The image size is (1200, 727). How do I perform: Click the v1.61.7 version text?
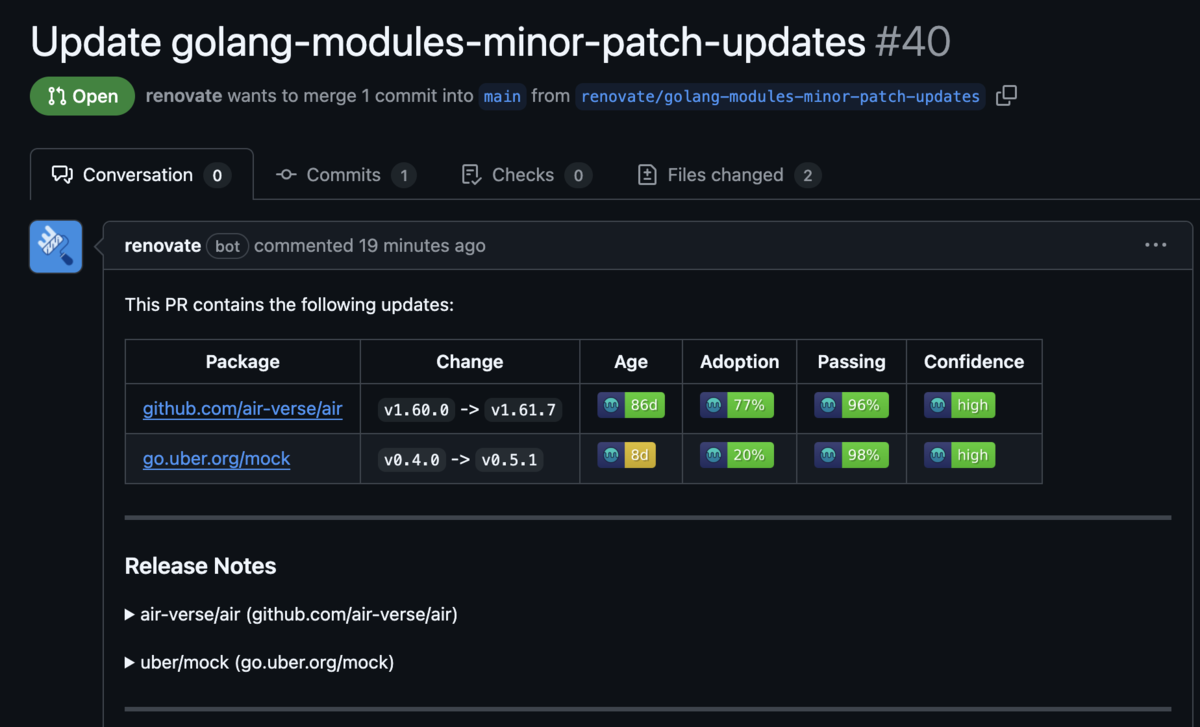pos(523,409)
